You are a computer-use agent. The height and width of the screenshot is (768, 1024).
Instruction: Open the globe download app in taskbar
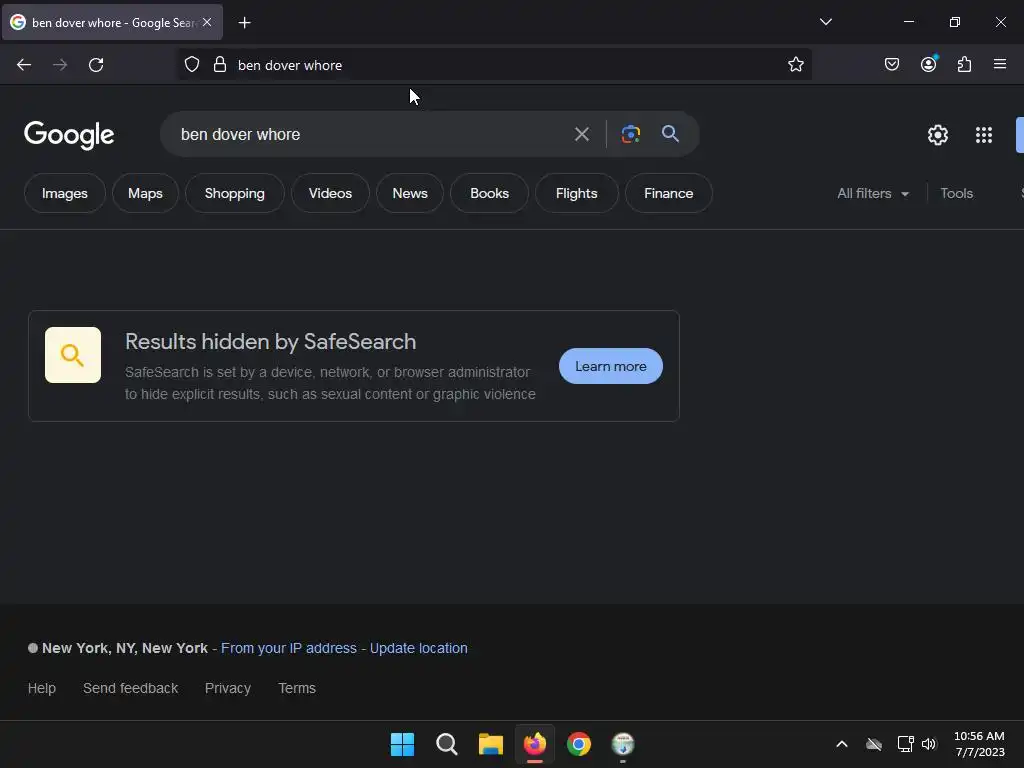tap(623, 744)
